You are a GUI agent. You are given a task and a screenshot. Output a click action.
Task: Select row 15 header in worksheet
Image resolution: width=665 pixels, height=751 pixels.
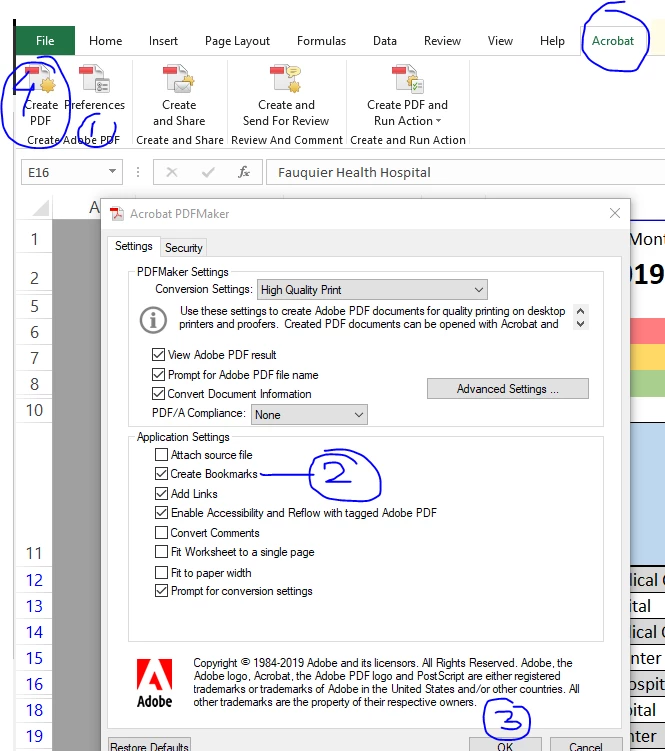[x=34, y=658]
